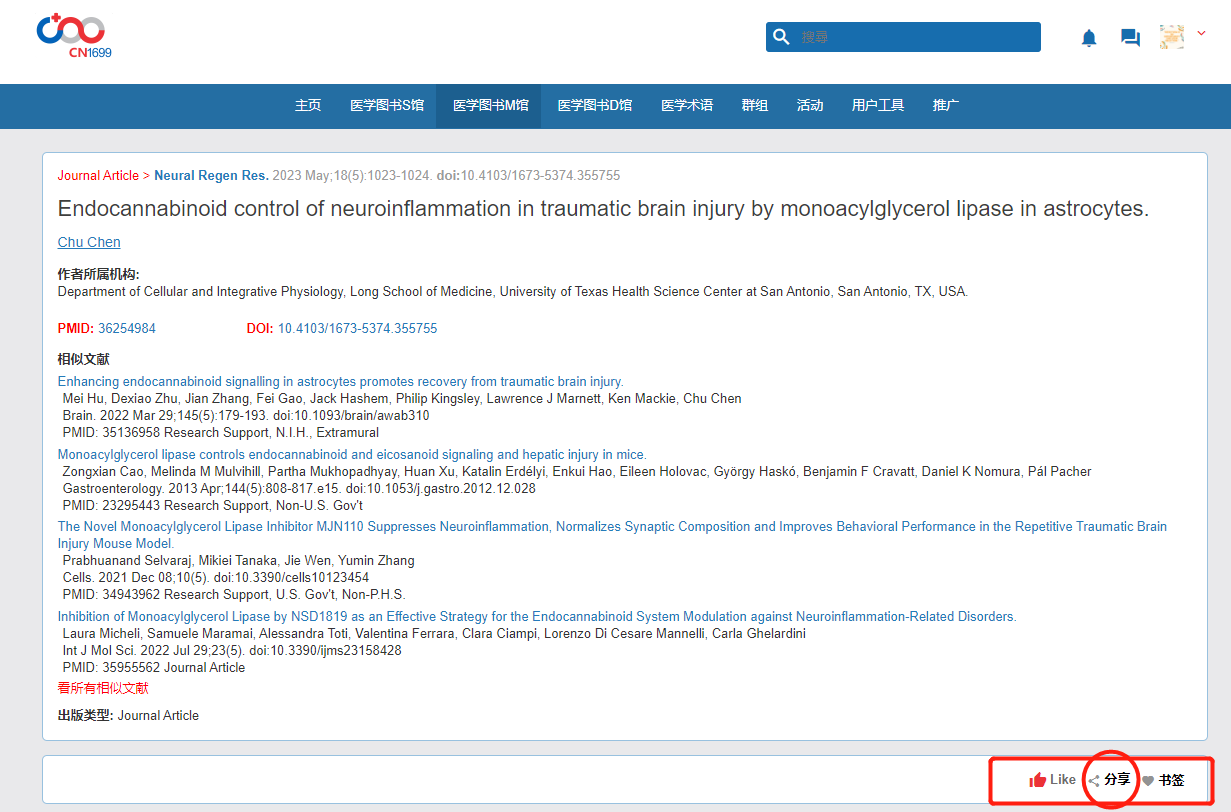View all similar articles via 看所有相似文献
The width and height of the screenshot is (1231, 812).
[x=103, y=688]
